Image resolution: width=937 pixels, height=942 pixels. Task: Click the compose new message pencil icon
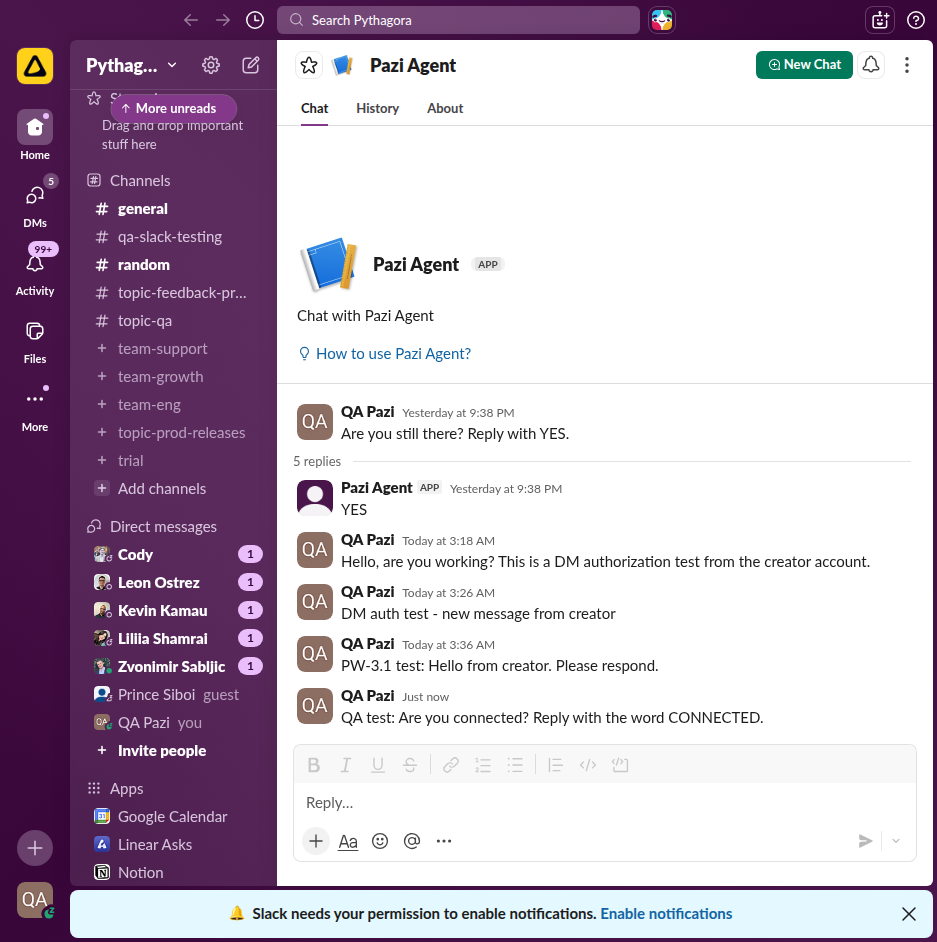[250, 64]
